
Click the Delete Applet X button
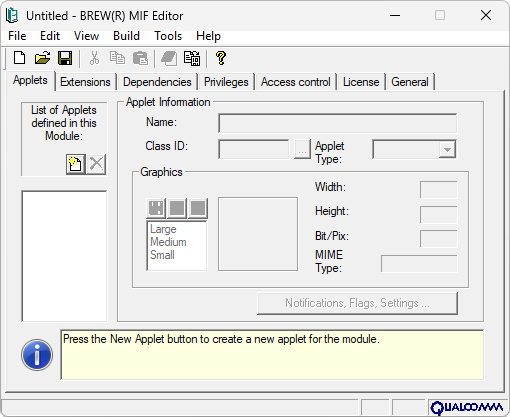pos(96,164)
